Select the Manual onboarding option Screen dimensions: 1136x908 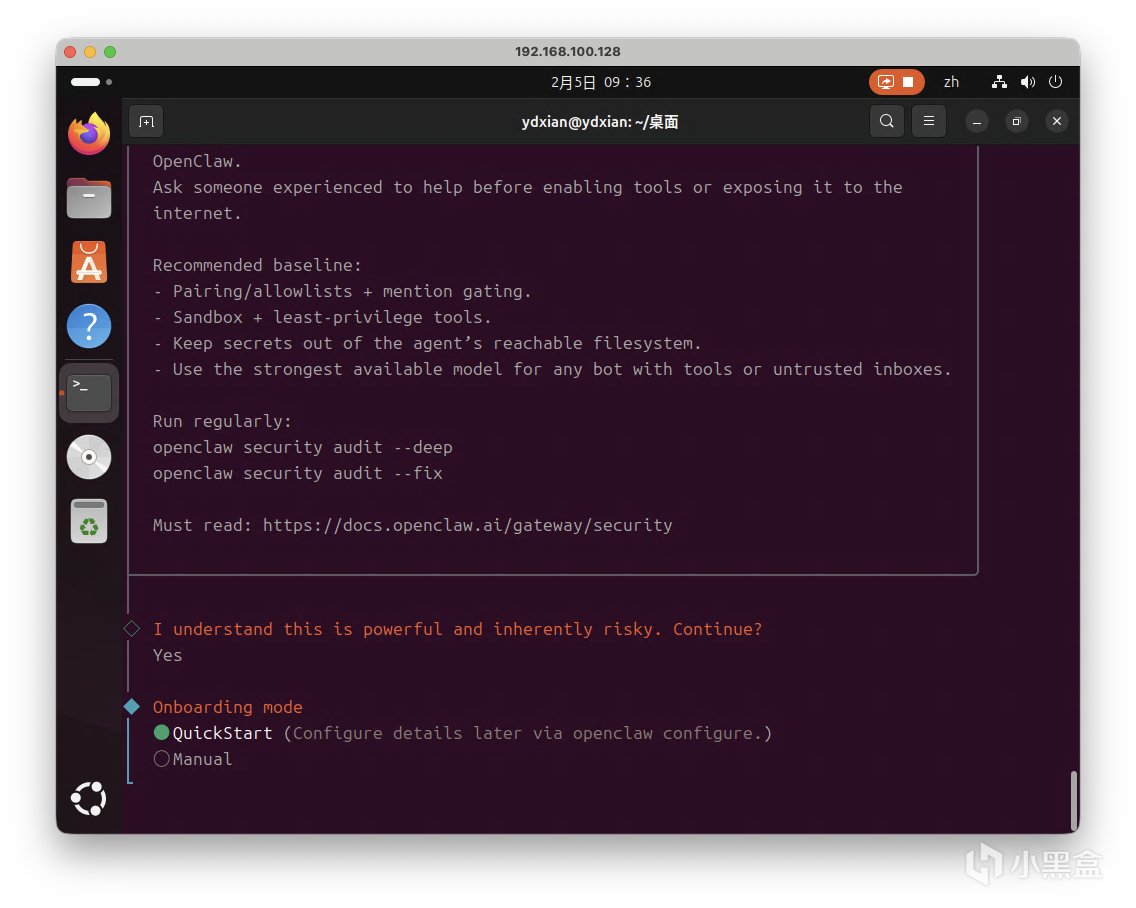click(x=162, y=759)
